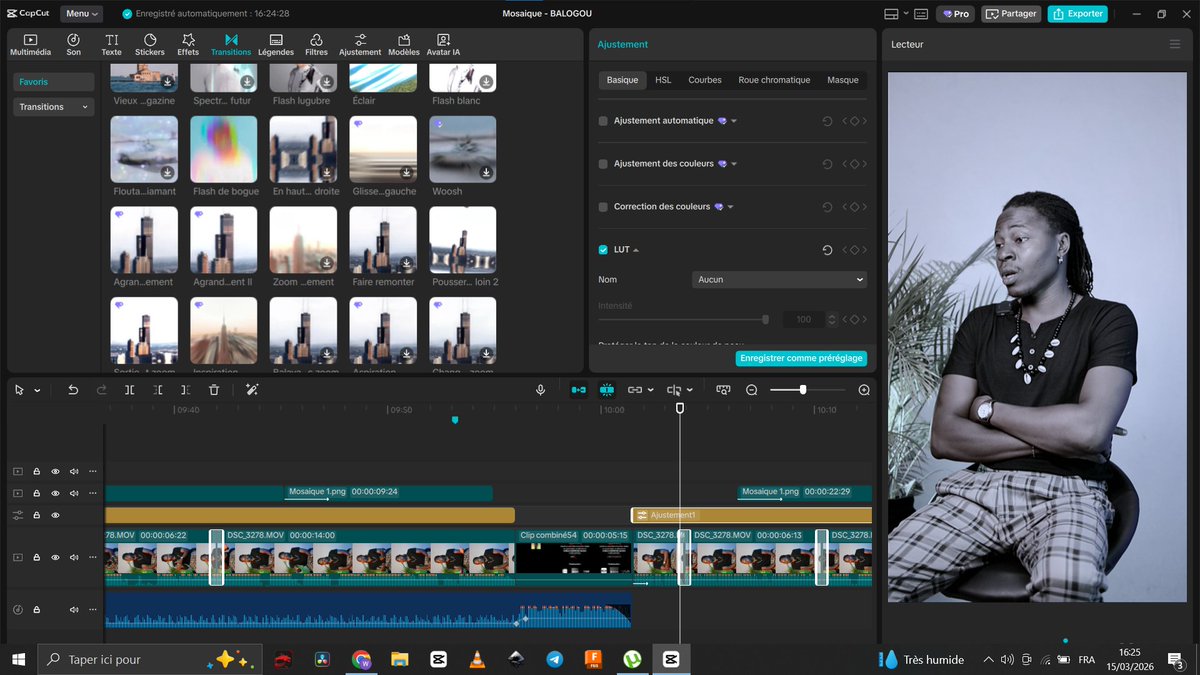Screen dimensions: 1200x675
Task: Open the HSL tab in Ajustement panel
Action: coord(663,80)
